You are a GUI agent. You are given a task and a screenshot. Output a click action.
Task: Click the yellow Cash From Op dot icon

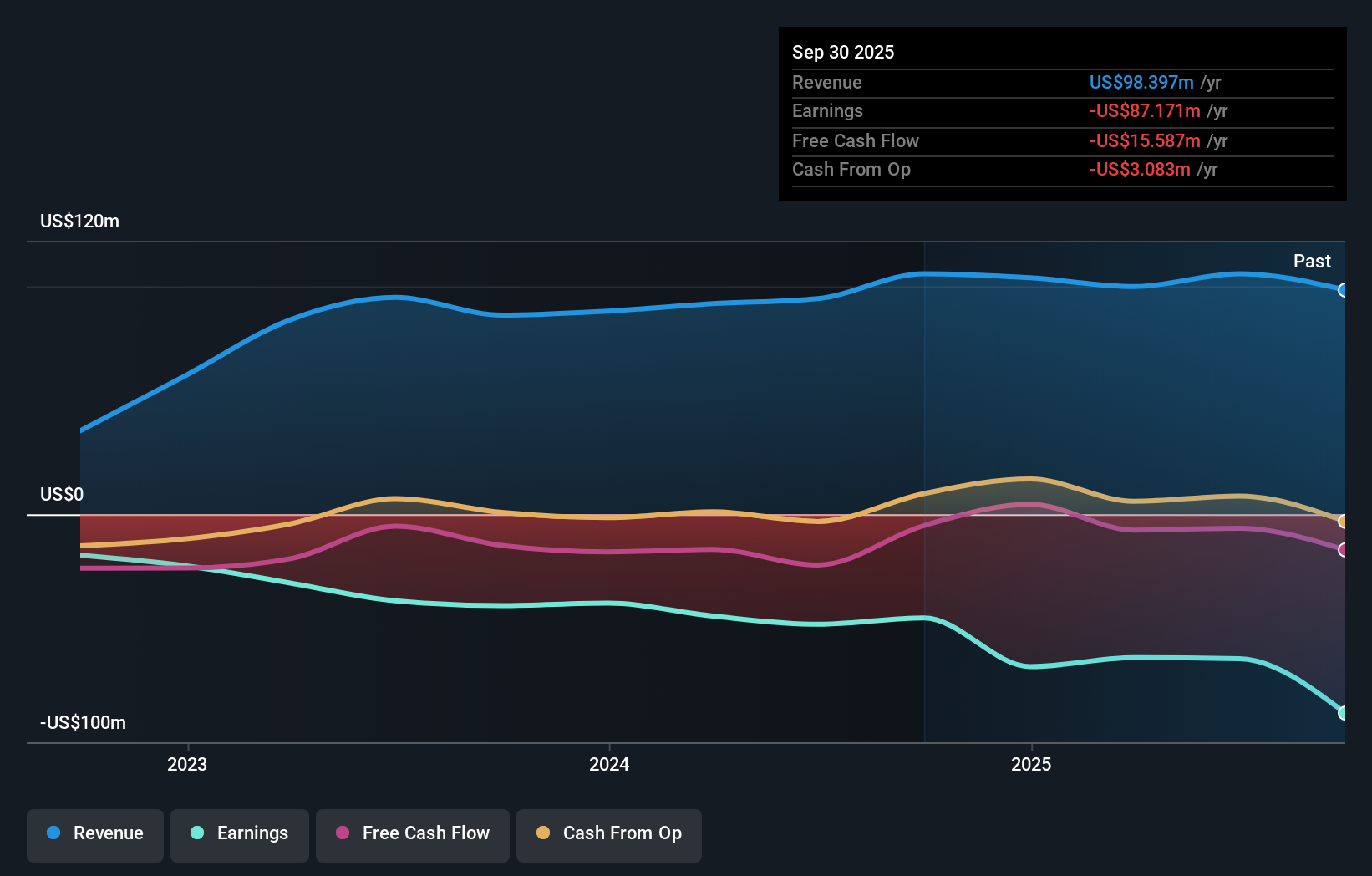coord(543,833)
